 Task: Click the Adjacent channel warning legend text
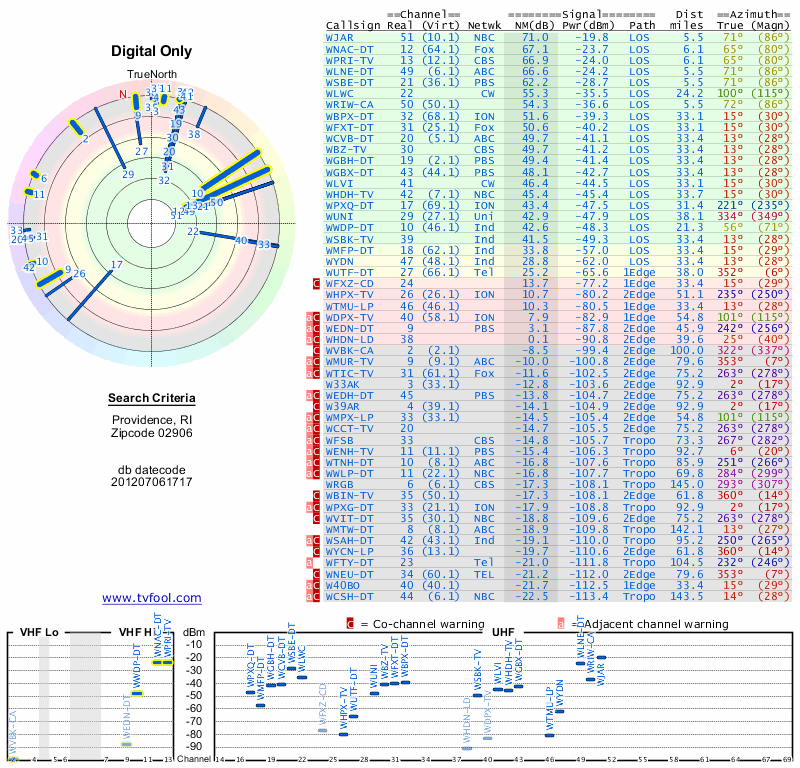[x=656, y=624]
